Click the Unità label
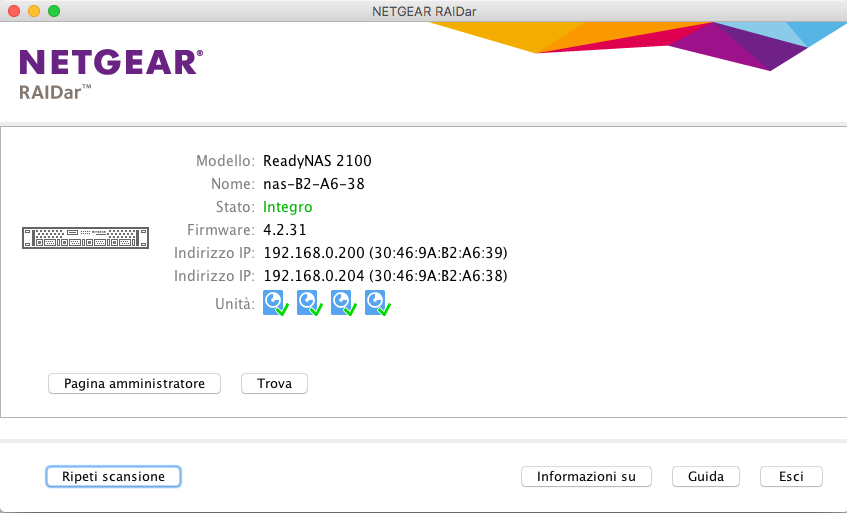Image resolution: width=847 pixels, height=513 pixels. pos(234,304)
